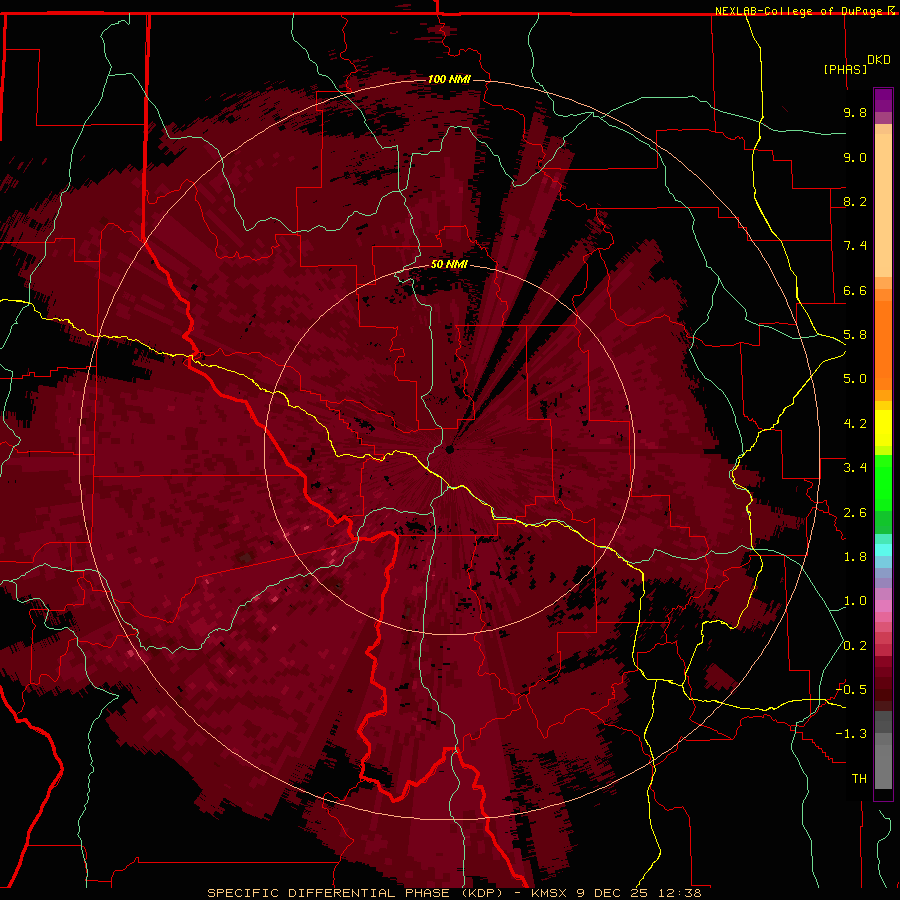Click the -0.5 legend value
The image size is (900, 900).
click(852, 689)
